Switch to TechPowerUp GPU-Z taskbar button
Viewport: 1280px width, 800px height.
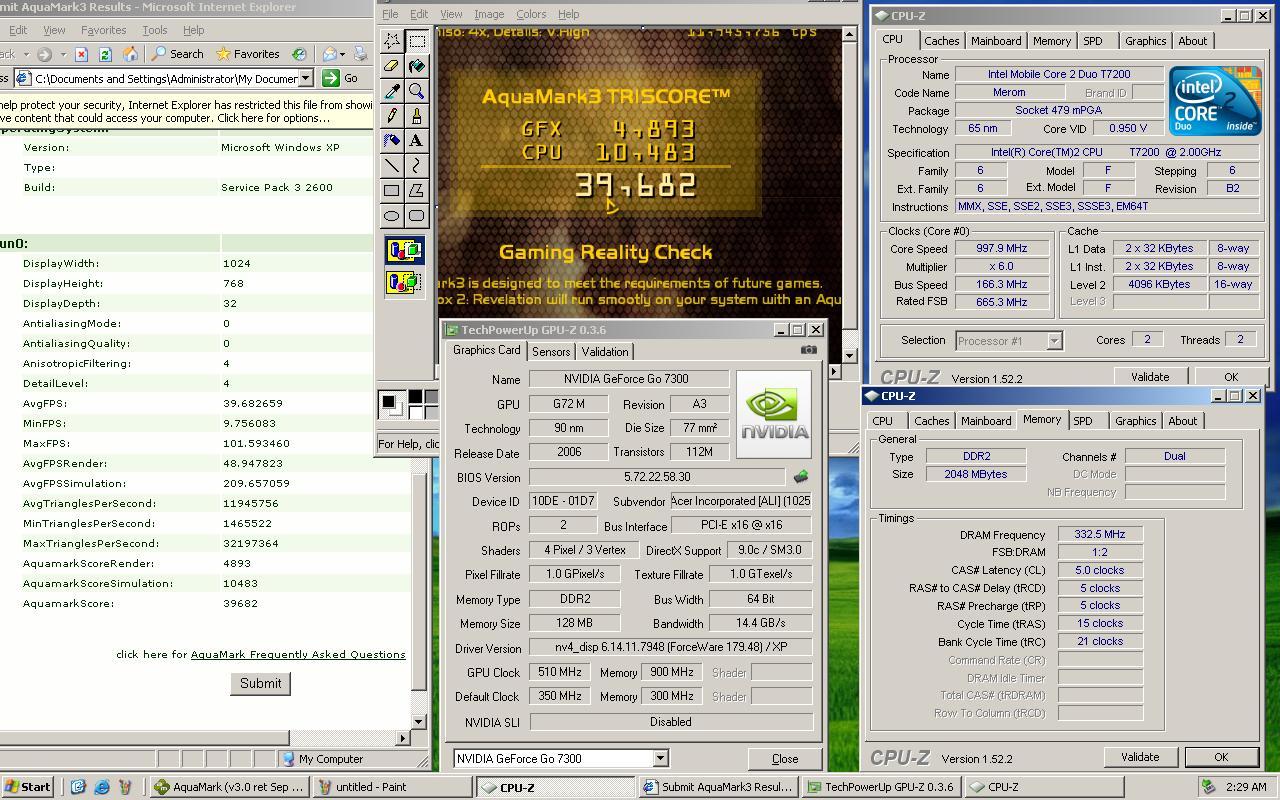881,787
